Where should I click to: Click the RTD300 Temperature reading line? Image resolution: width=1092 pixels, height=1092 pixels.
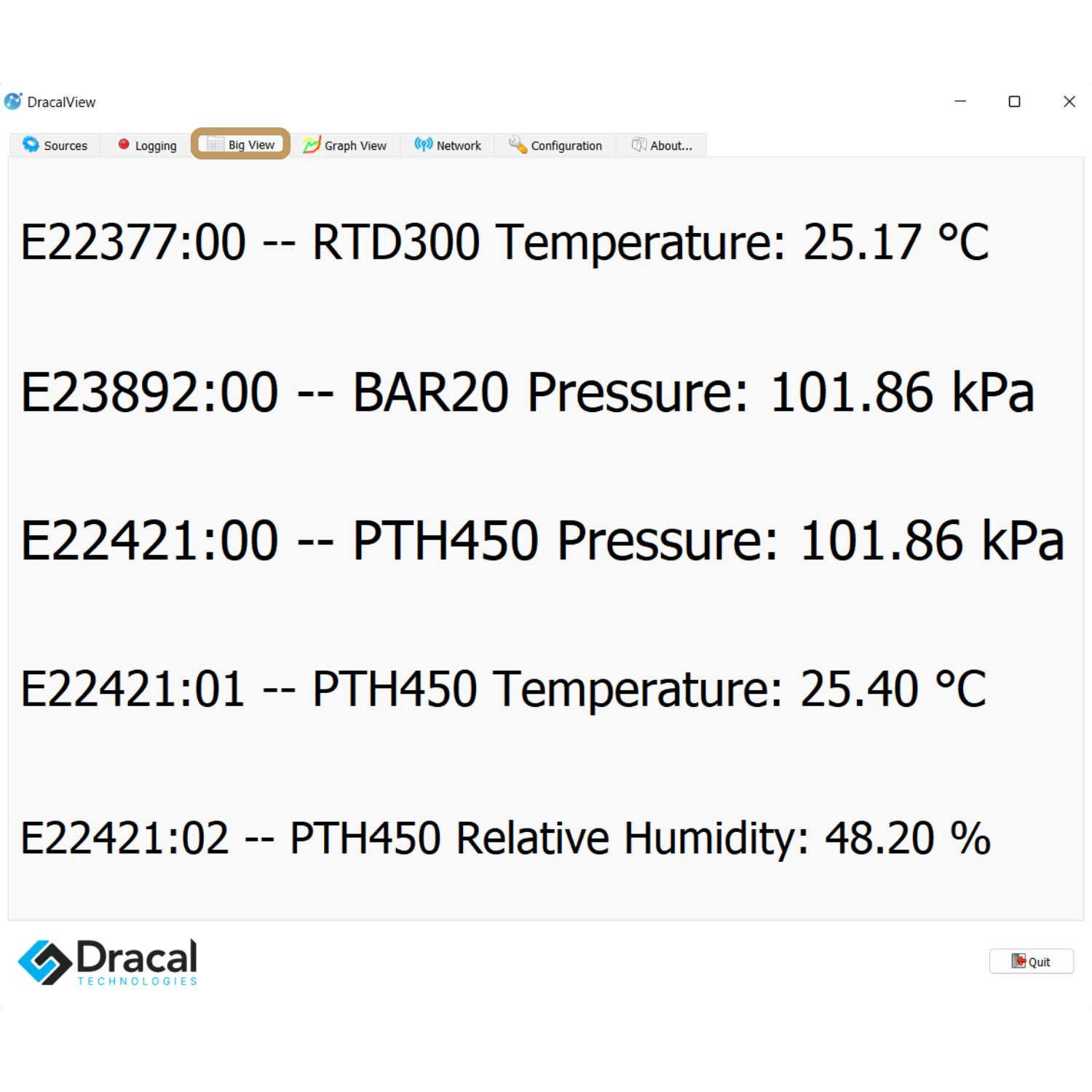504,242
